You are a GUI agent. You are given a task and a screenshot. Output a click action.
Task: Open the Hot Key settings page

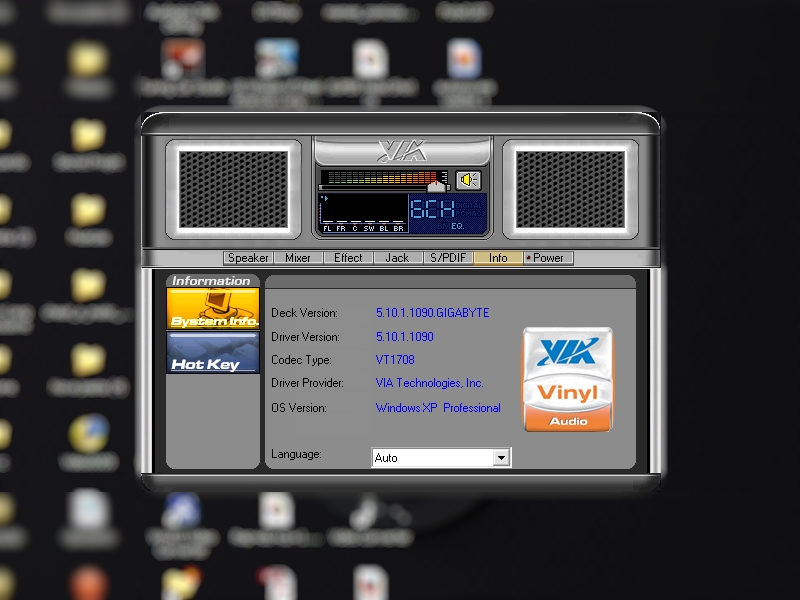point(213,353)
